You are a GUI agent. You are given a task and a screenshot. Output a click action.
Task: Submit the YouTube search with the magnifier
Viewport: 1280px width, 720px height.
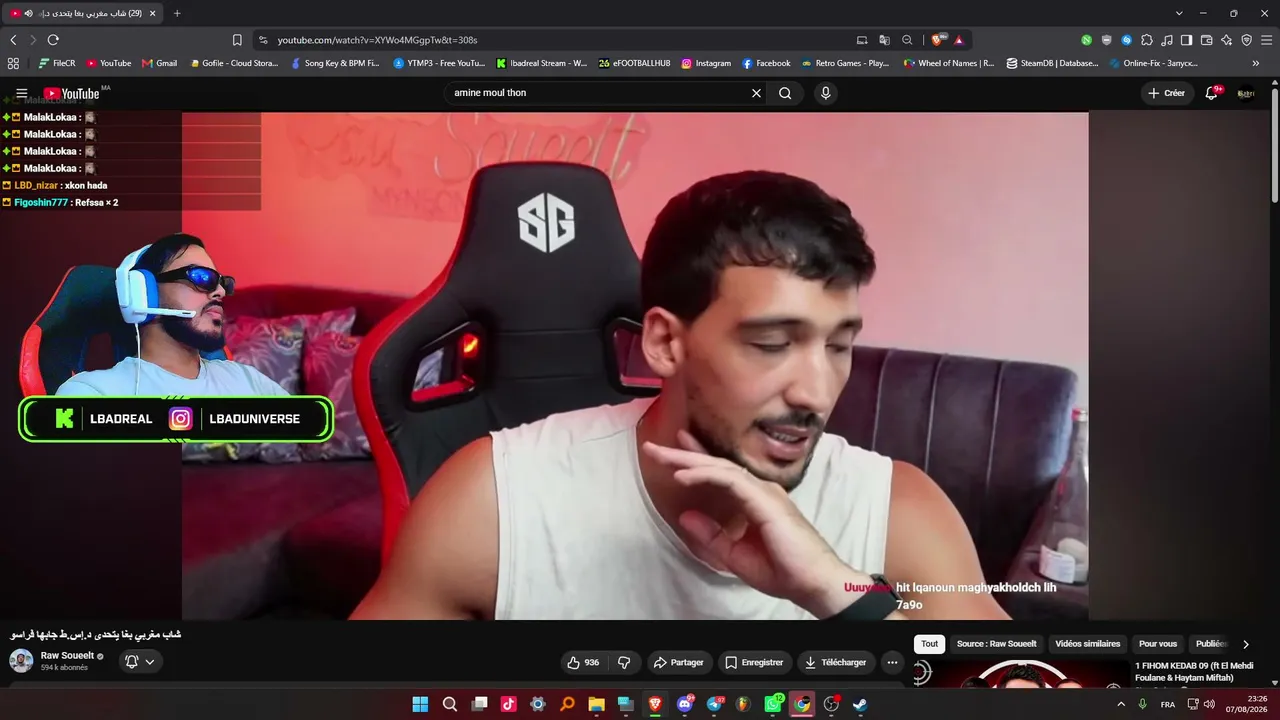click(785, 93)
